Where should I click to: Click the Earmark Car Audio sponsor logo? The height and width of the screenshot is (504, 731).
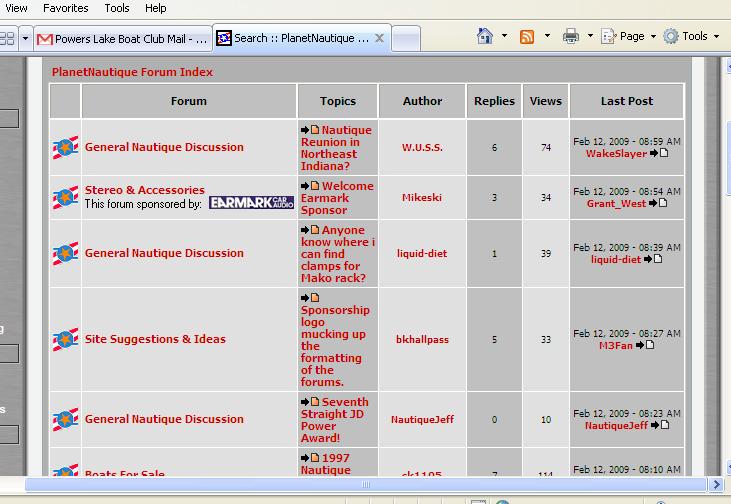252,202
